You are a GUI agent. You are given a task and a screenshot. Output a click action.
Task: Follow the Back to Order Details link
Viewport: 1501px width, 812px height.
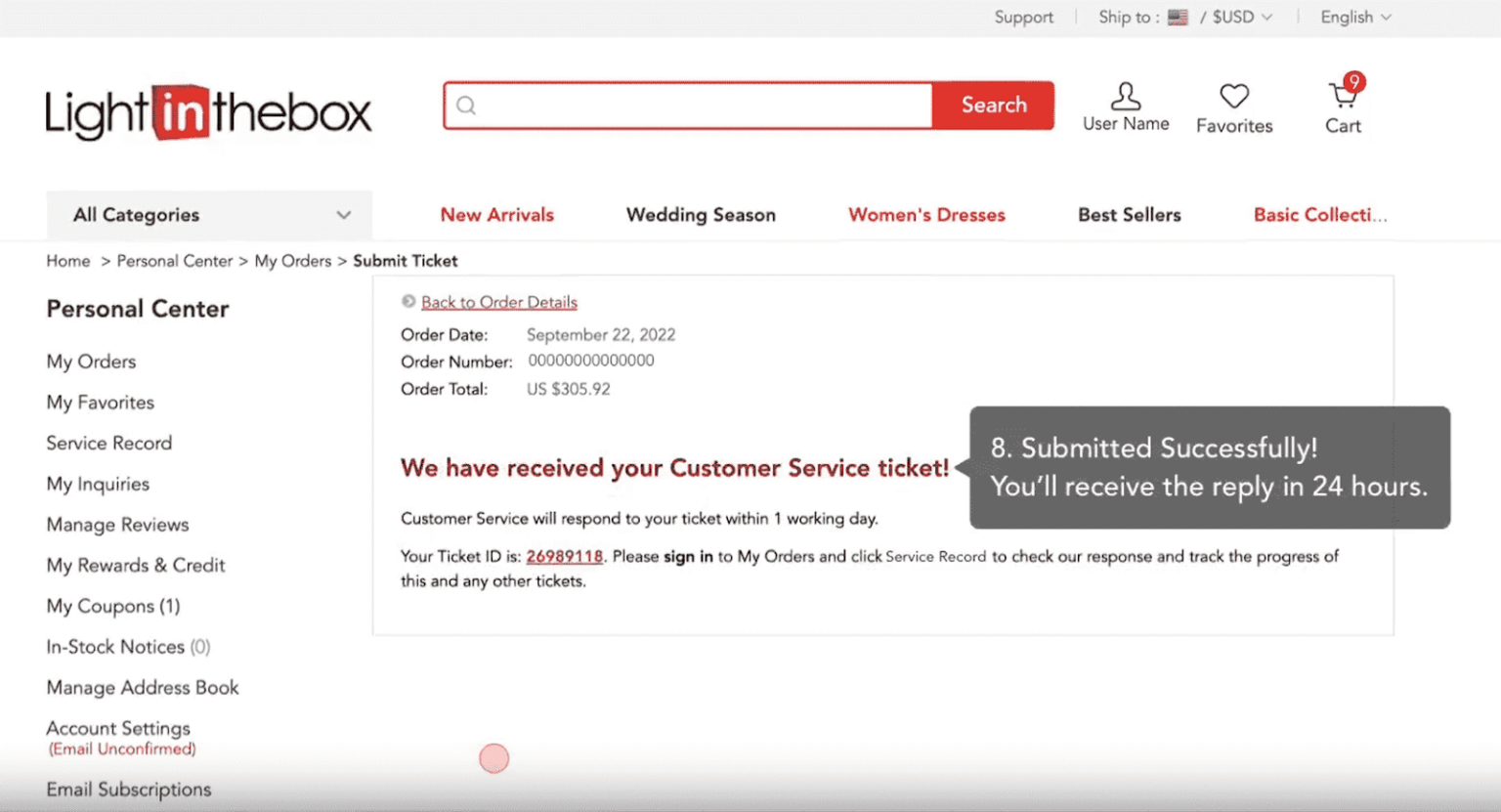click(x=498, y=302)
